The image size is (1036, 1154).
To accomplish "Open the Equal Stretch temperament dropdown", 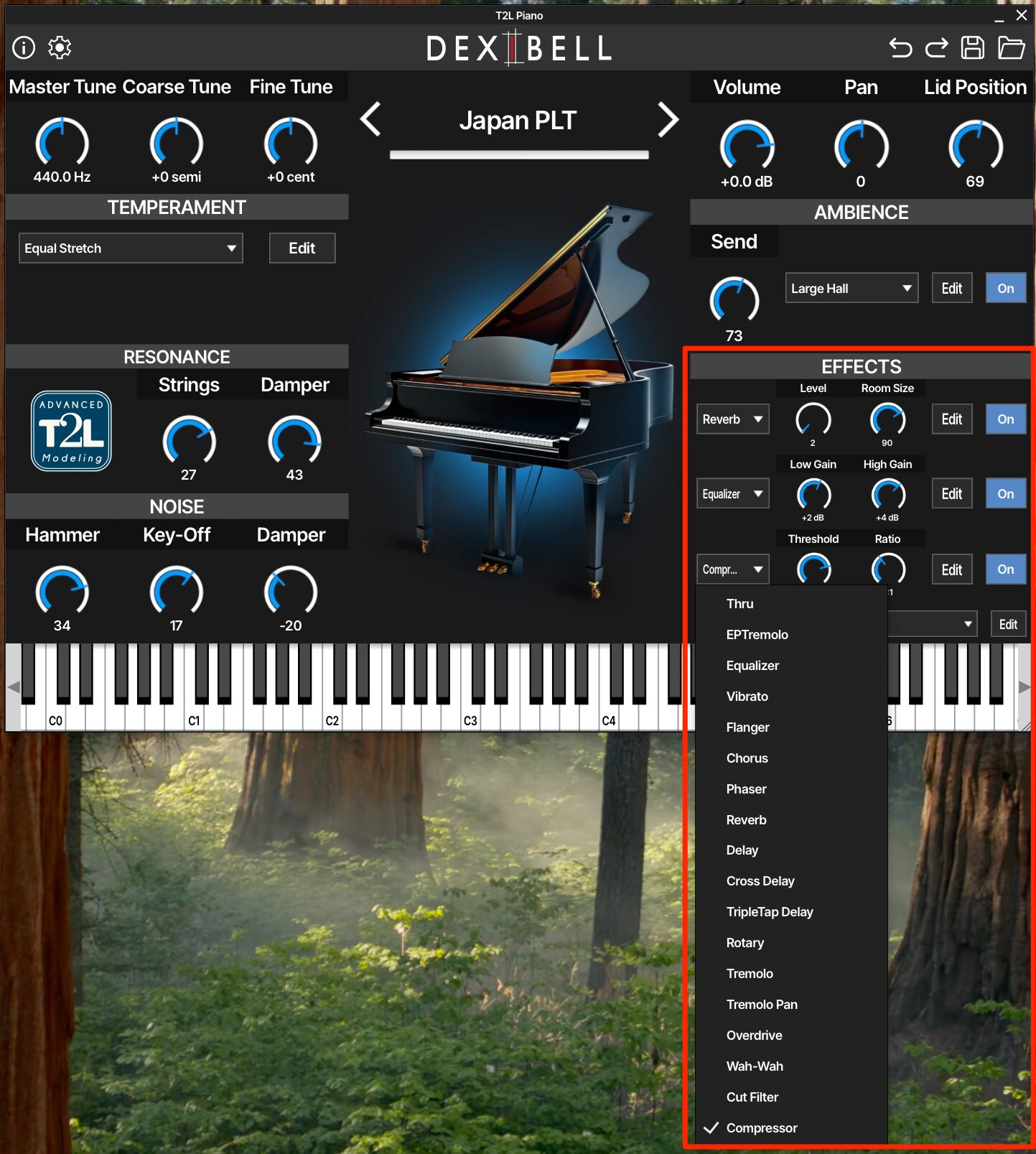I will (x=131, y=248).
